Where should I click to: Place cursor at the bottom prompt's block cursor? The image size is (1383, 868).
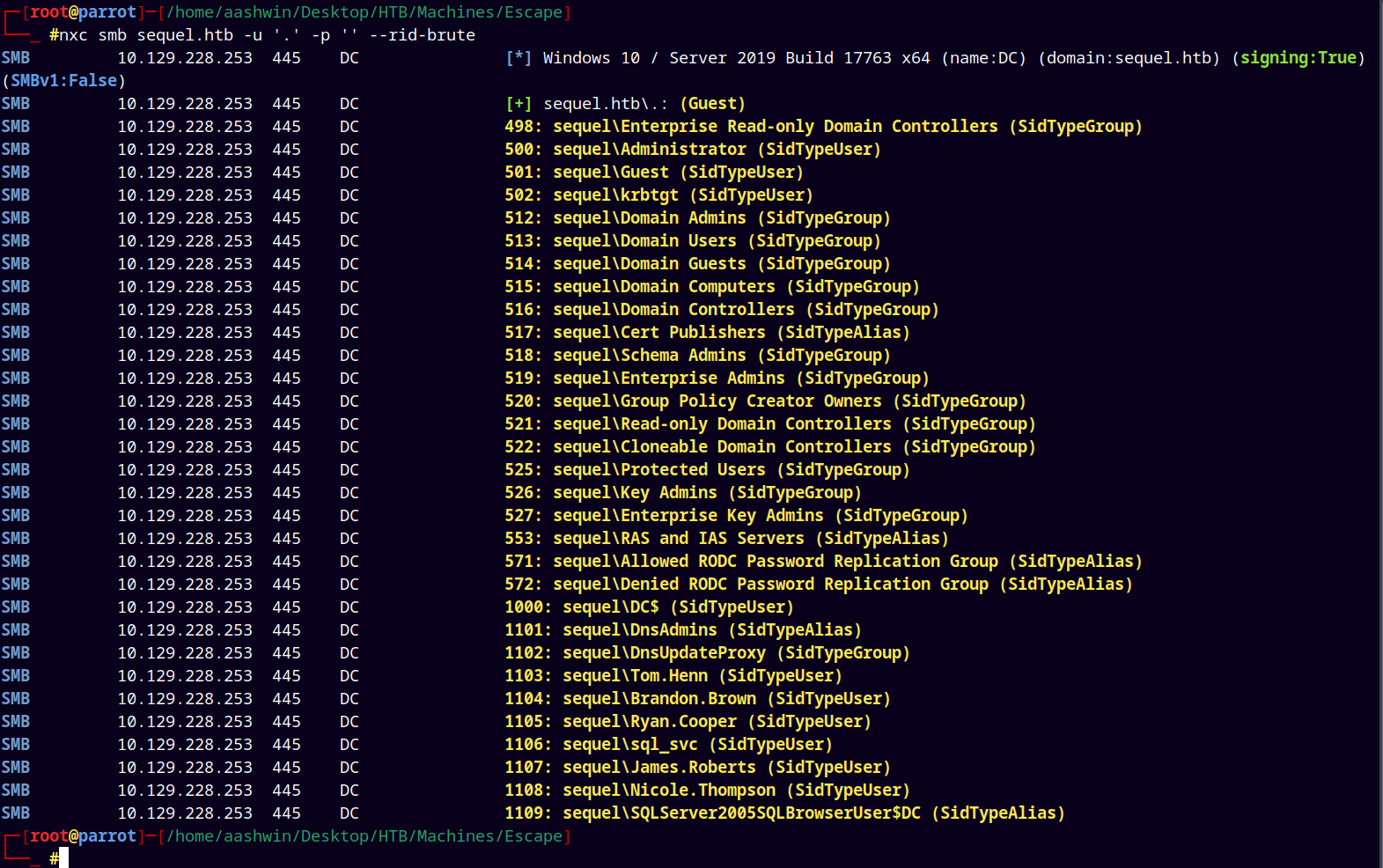(63, 858)
